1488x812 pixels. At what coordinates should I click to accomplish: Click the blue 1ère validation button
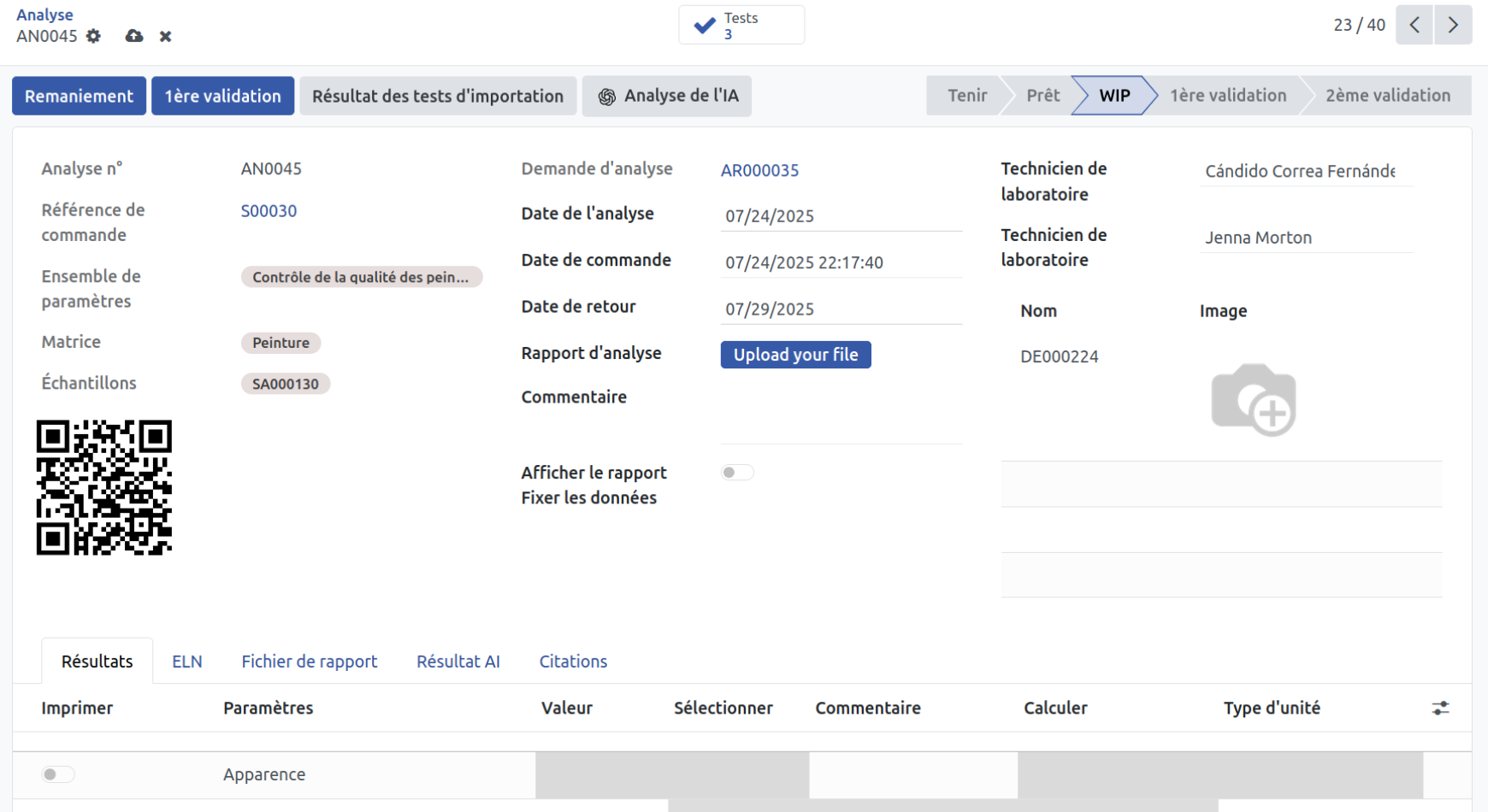click(x=222, y=96)
